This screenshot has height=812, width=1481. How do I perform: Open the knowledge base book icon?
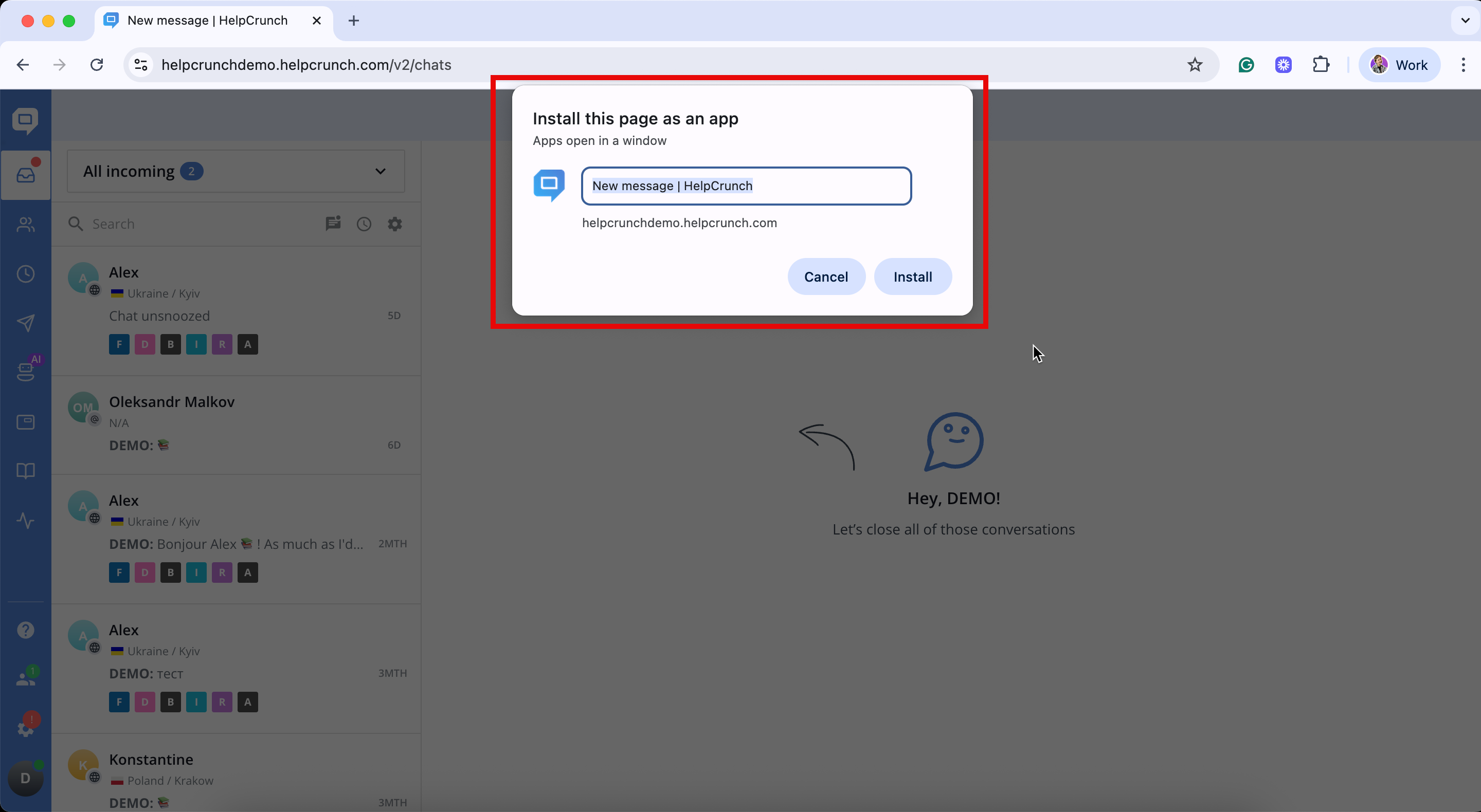click(25, 471)
